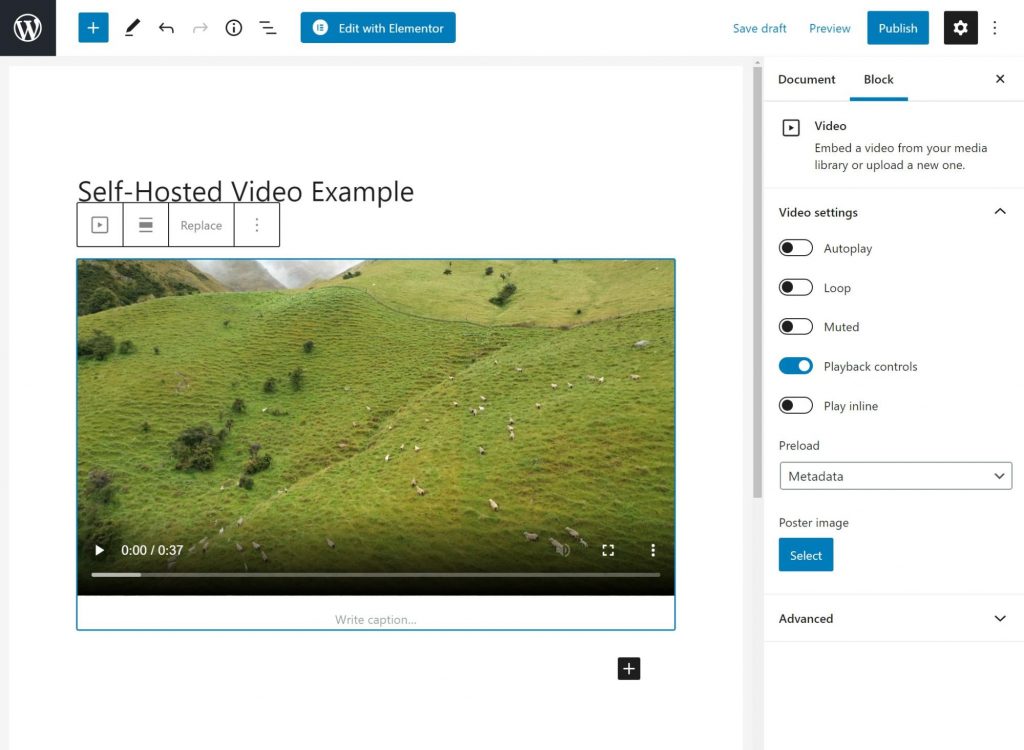This screenshot has height=750, width=1024.
Task: Open the block inserter plus button
Action: [93, 28]
